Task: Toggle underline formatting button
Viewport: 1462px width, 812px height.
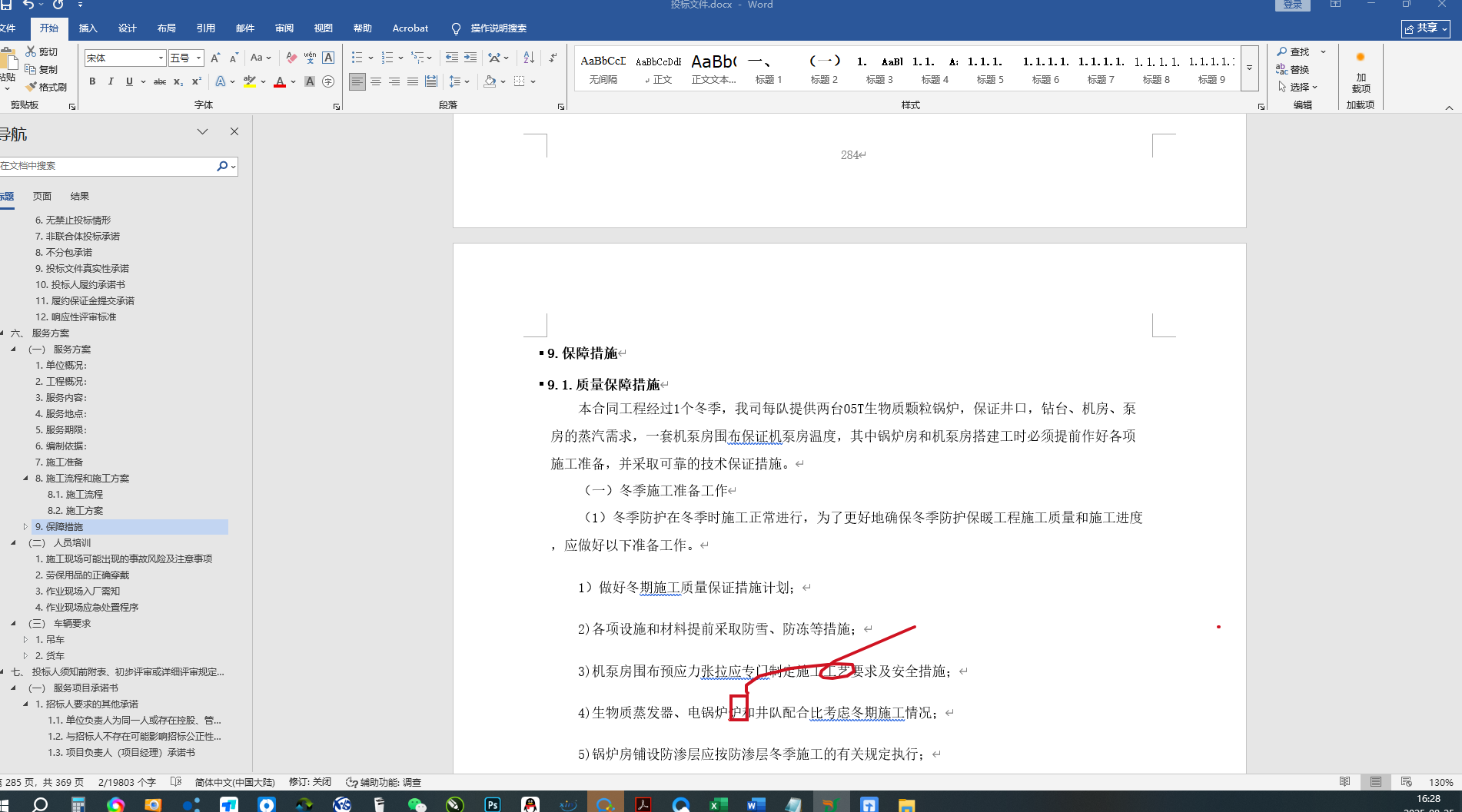Action: point(129,81)
